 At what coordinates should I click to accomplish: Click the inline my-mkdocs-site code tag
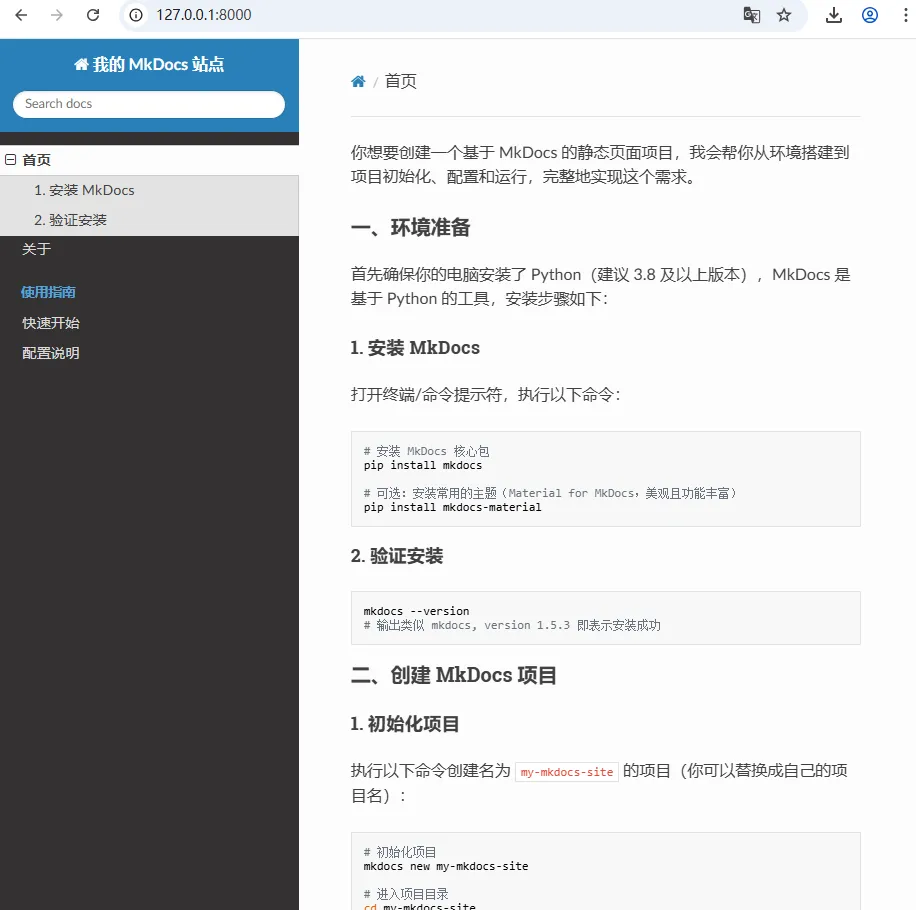567,772
